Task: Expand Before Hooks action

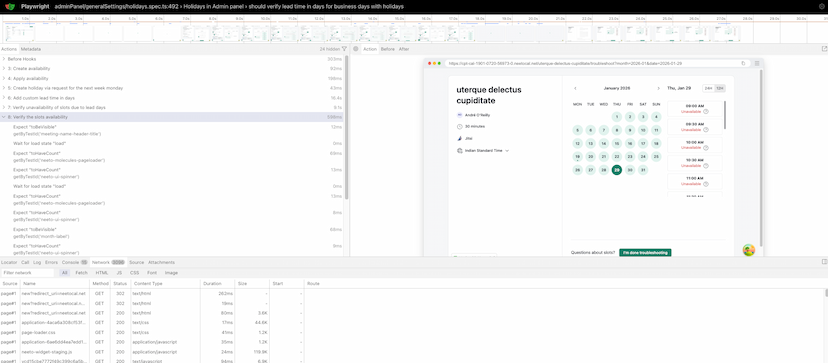Action: click(4, 59)
